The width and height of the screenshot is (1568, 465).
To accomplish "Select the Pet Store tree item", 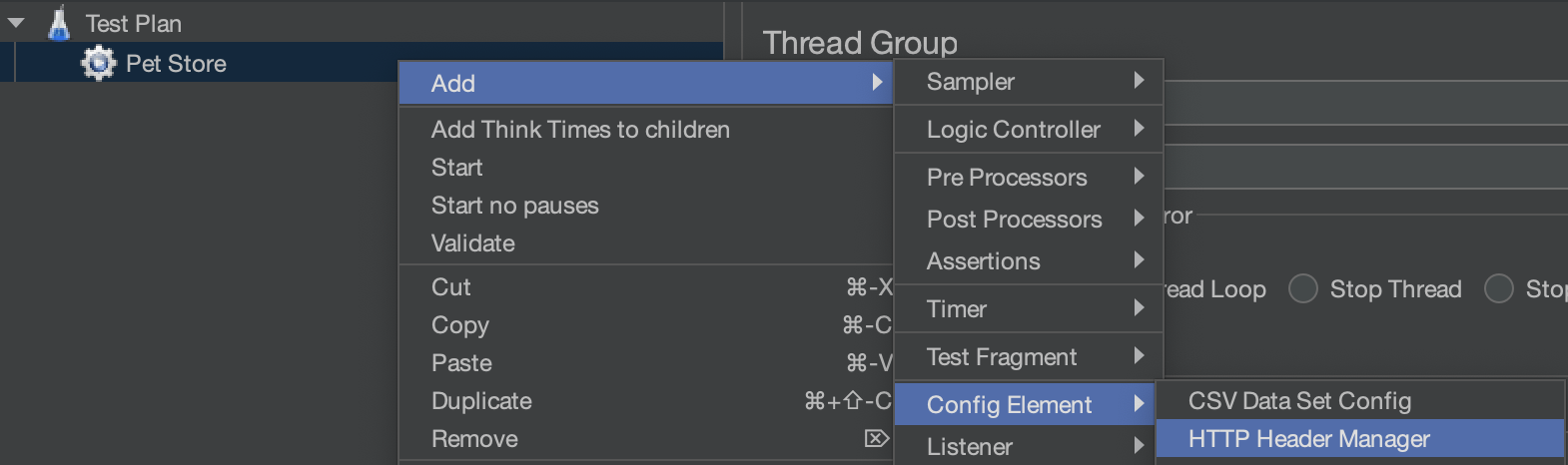I will [176, 64].
